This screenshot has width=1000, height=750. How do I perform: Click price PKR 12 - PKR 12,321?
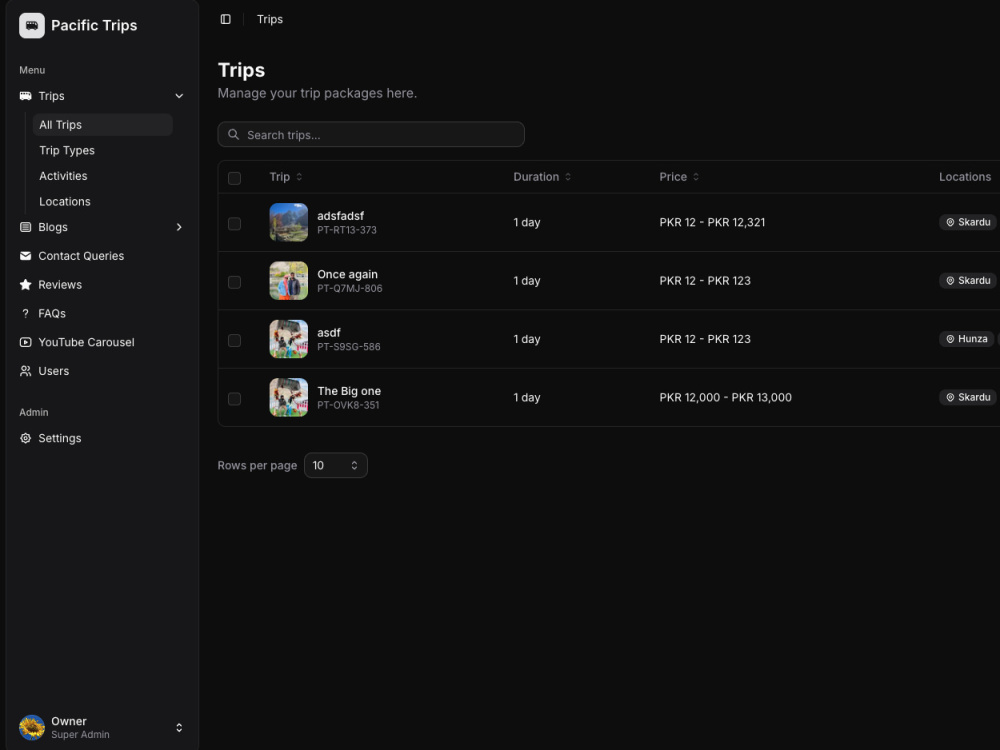coord(712,222)
